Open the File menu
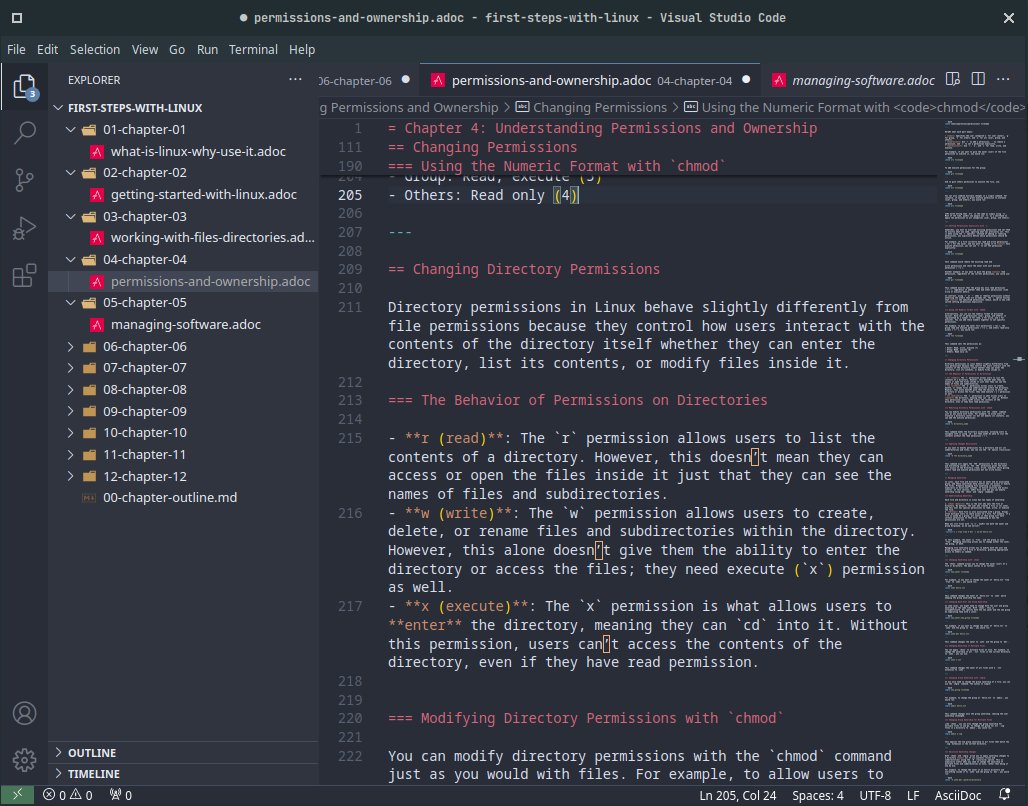Viewport: 1028px width, 806px height. tap(16, 49)
